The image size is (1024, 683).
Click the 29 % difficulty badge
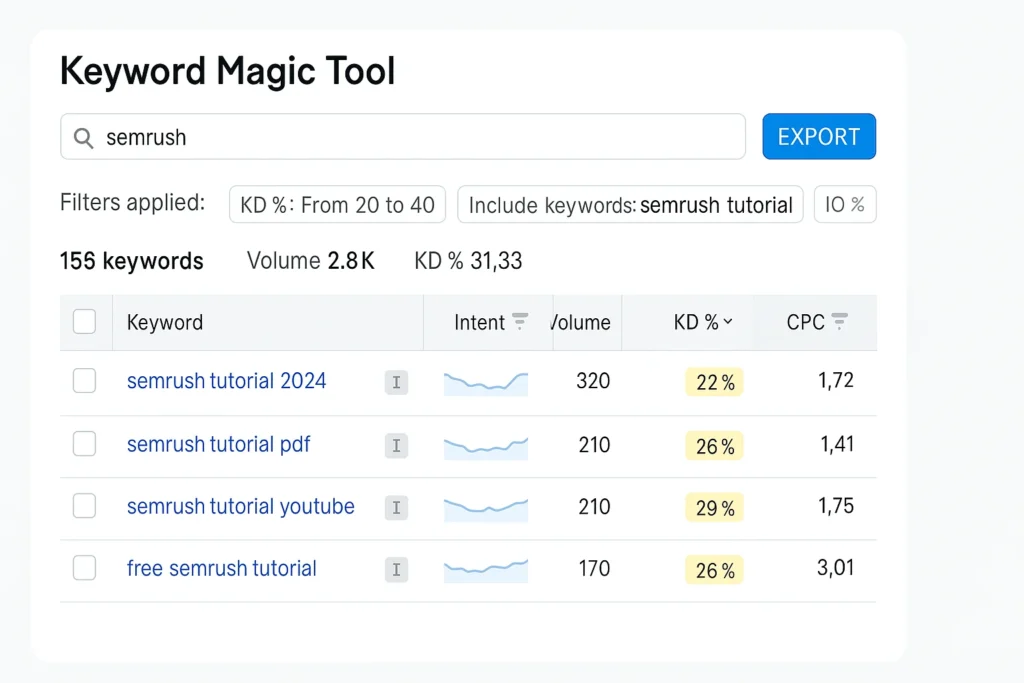pos(714,507)
